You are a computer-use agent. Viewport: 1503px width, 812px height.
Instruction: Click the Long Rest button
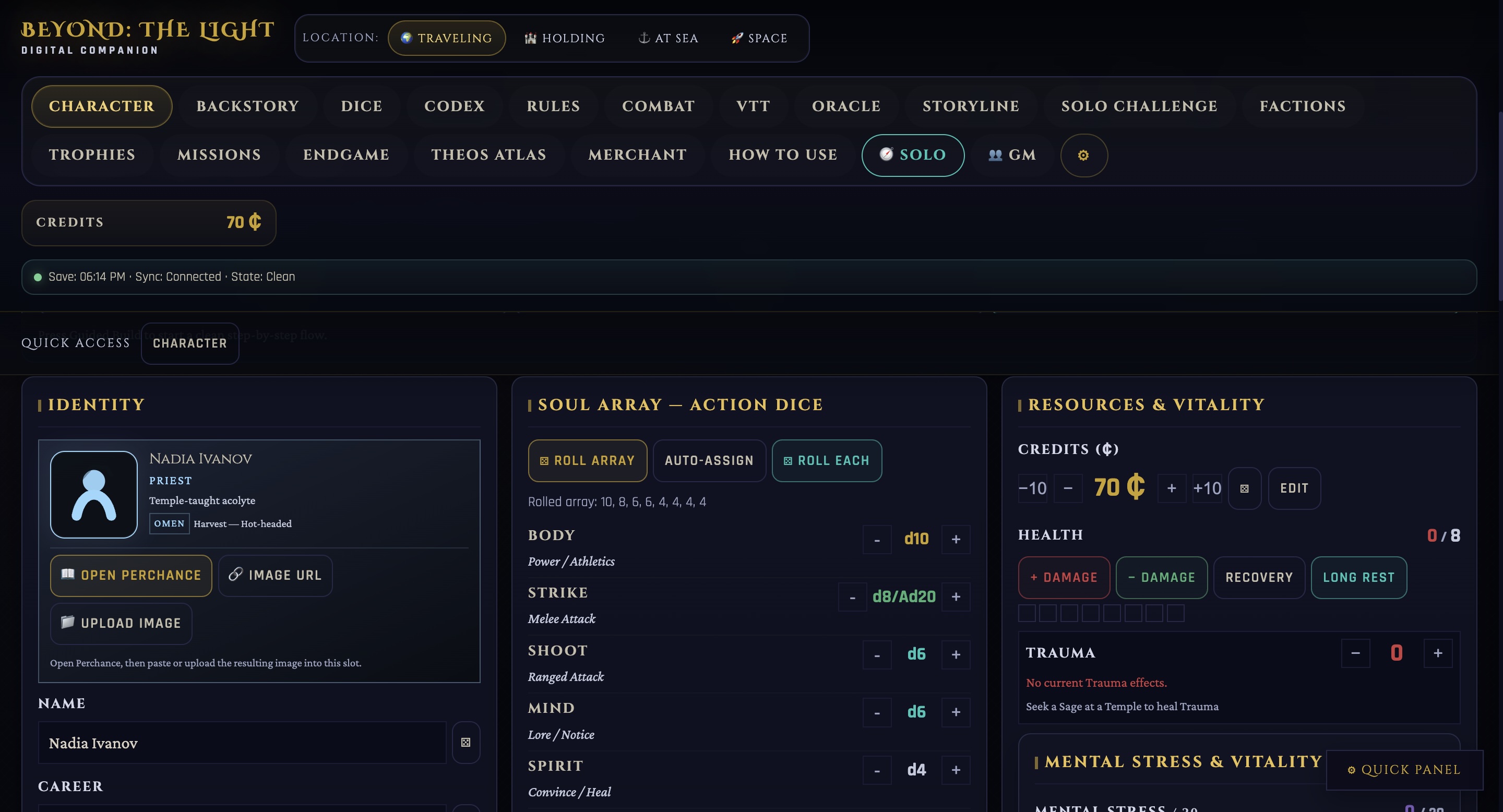tap(1359, 578)
